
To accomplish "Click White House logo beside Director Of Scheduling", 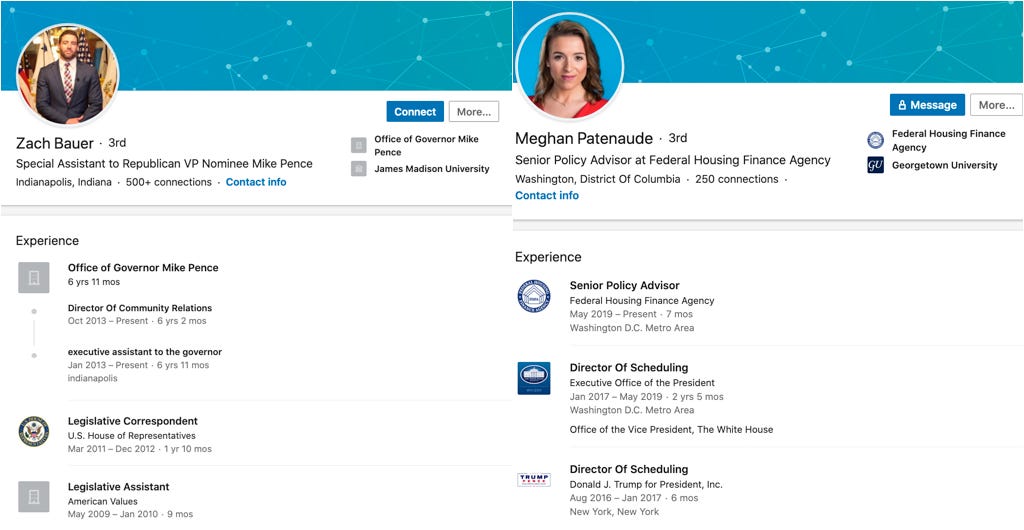I will (534, 379).
